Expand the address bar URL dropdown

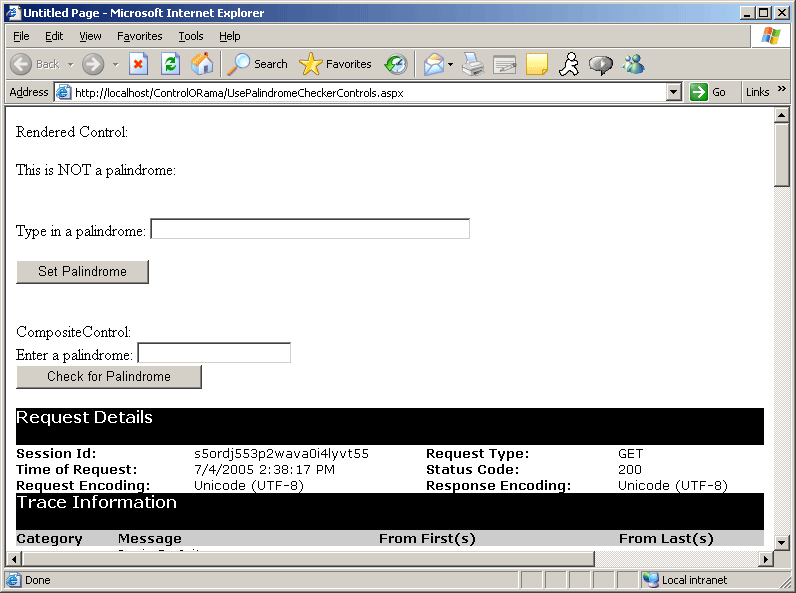click(673, 92)
